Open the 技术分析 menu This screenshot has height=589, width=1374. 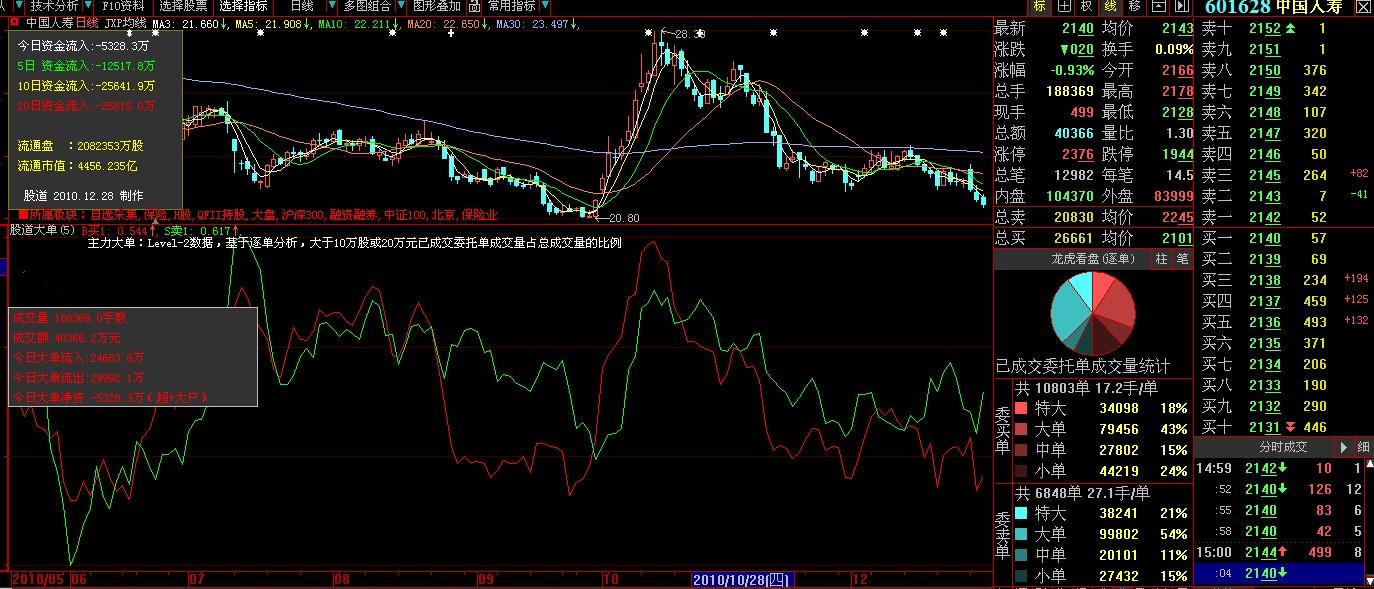tap(52, 6)
